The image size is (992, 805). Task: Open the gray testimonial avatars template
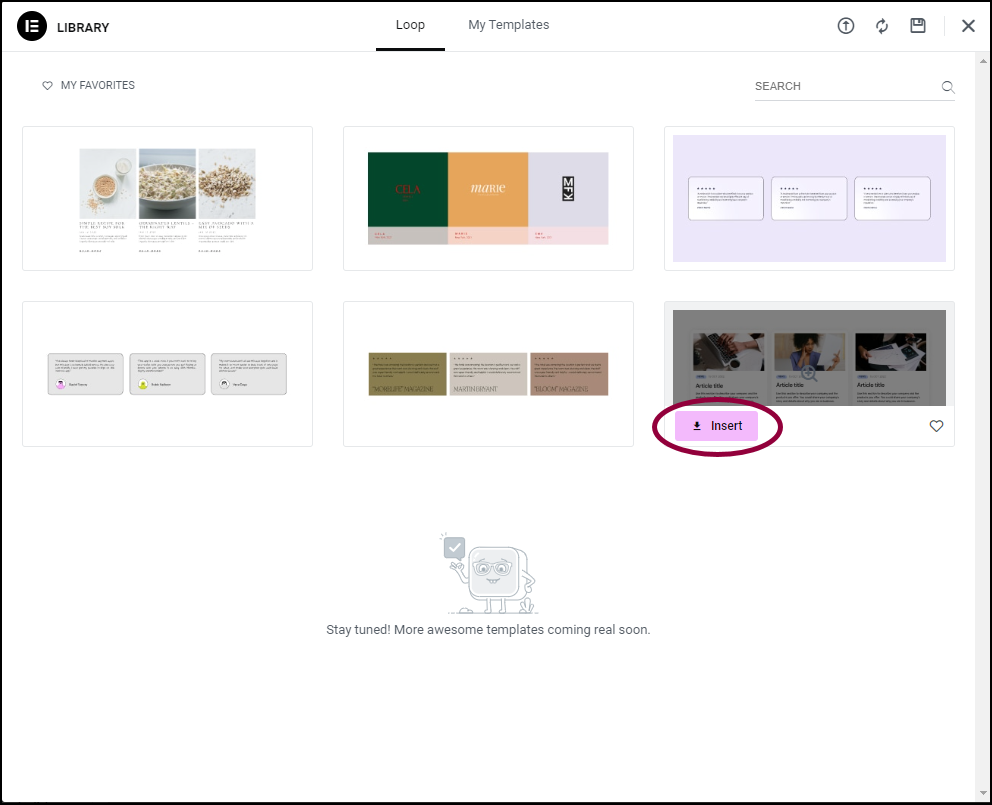pos(168,374)
